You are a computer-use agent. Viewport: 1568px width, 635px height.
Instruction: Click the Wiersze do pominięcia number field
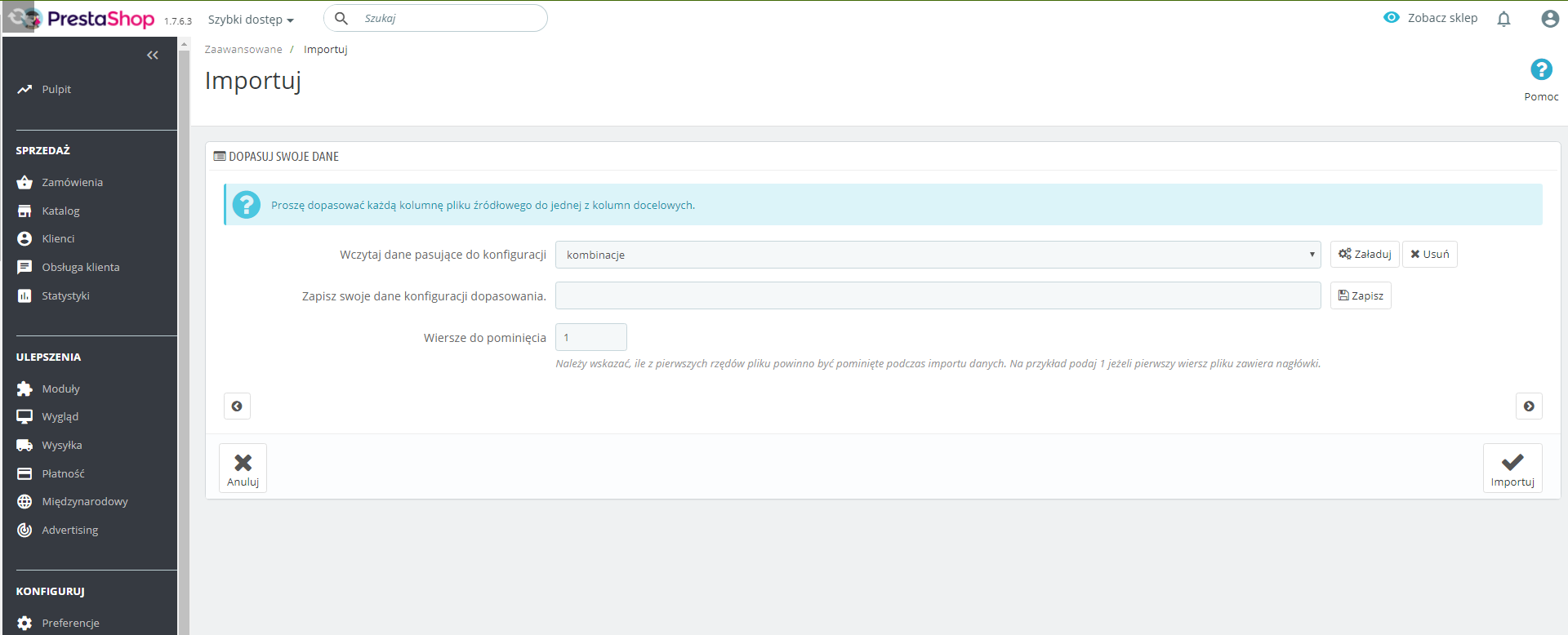591,337
